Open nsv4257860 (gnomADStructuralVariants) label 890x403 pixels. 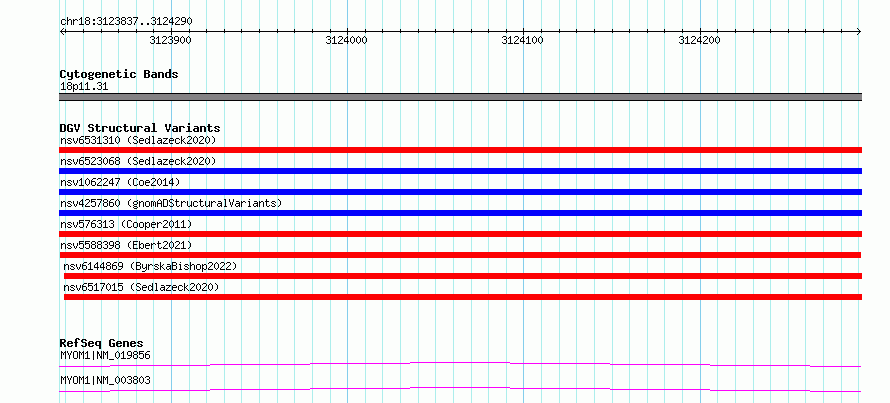click(171, 203)
